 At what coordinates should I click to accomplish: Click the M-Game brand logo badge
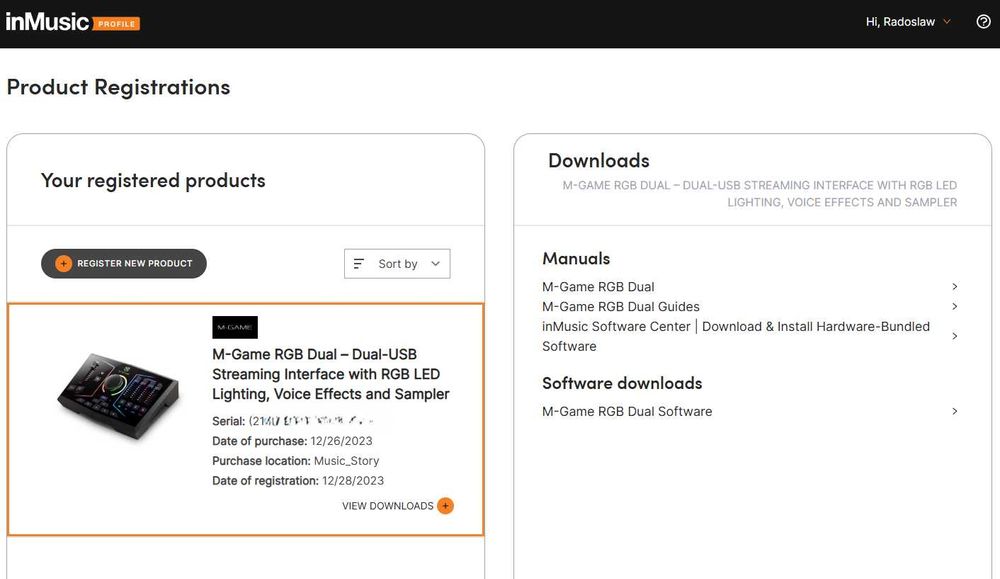(235, 327)
